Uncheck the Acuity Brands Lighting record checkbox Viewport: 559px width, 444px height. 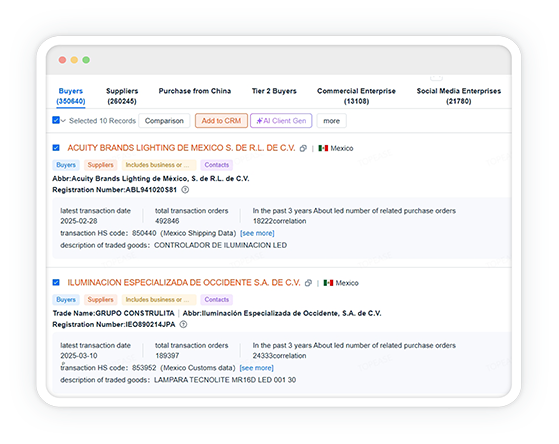(56, 148)
